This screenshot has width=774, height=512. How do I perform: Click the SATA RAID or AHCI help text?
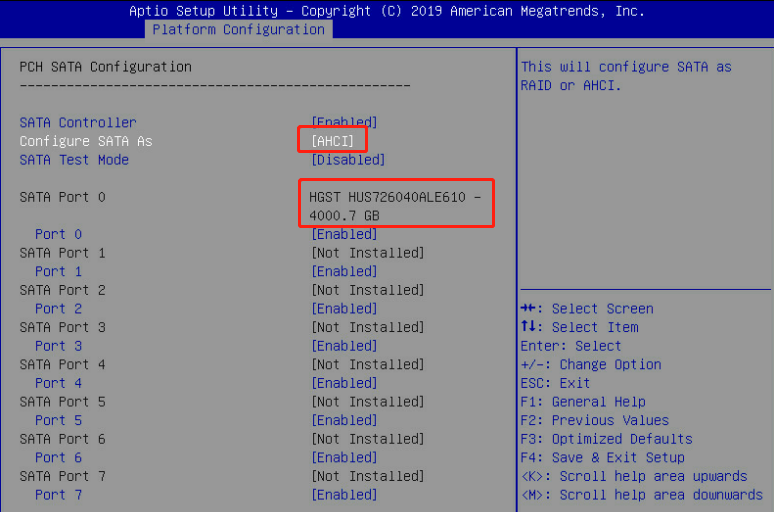[626, 76]
